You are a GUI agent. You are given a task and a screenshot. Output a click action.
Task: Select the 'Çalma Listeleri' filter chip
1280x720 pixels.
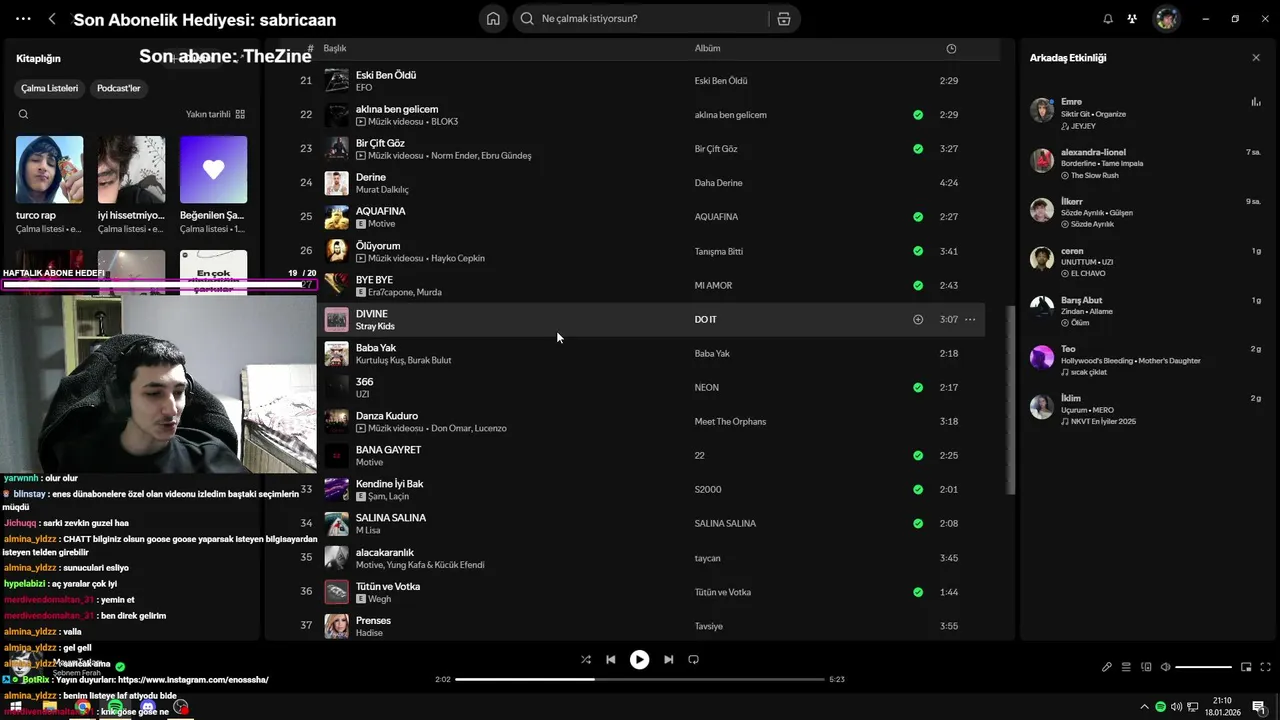click(x=49, y=88)
